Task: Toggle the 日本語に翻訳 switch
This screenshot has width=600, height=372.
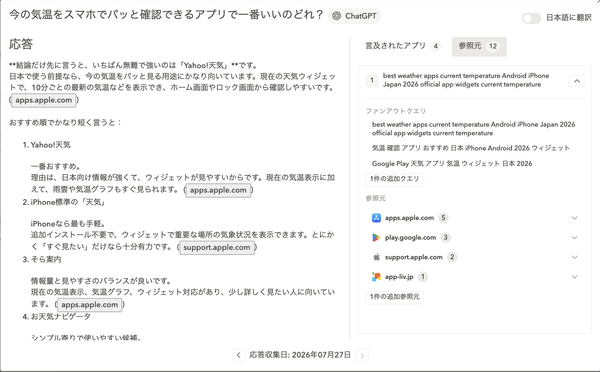Action: coord(531,18)
